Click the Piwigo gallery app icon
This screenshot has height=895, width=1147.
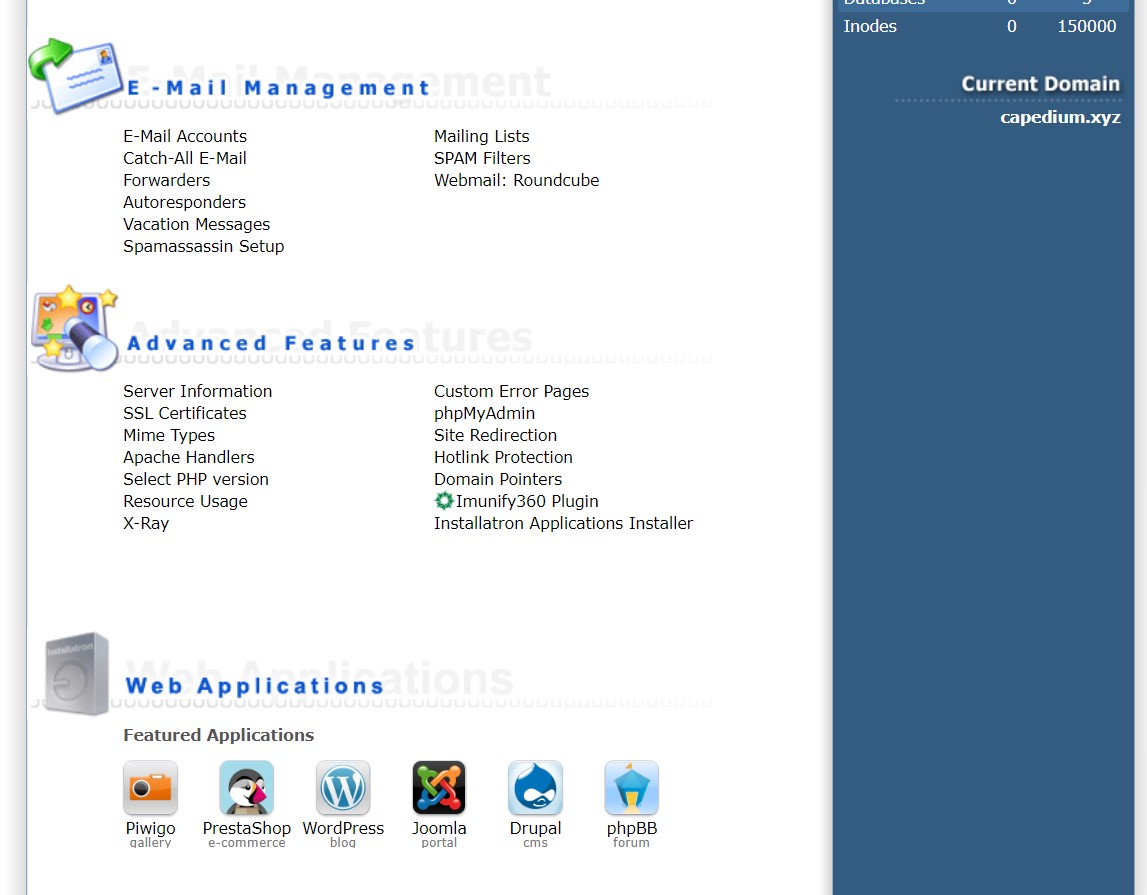(150, 788)
